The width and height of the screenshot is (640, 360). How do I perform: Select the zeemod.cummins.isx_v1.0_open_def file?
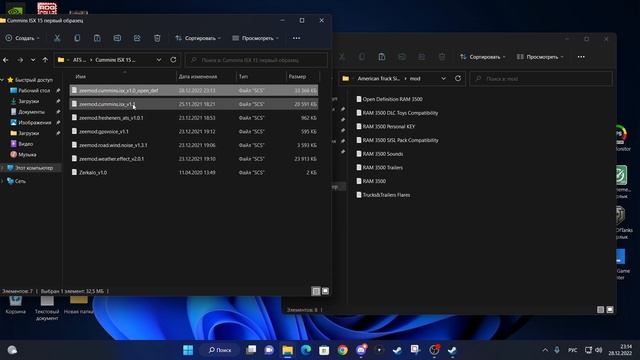[x=194, y=90]
